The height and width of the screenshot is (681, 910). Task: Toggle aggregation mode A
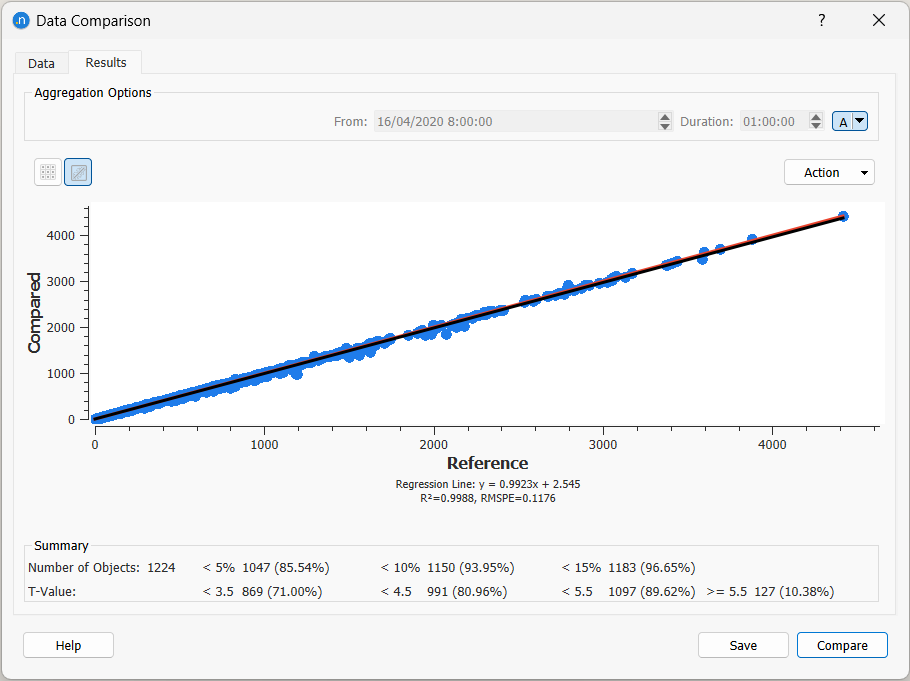tap(843, 120)
